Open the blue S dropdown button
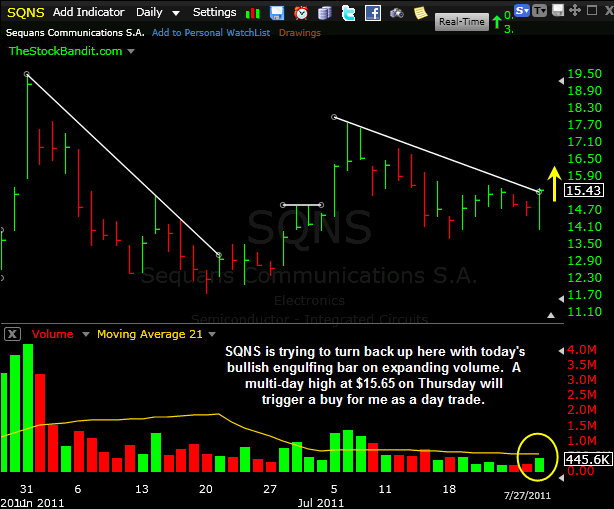This screenshot has height=509, width=614. 522,11
